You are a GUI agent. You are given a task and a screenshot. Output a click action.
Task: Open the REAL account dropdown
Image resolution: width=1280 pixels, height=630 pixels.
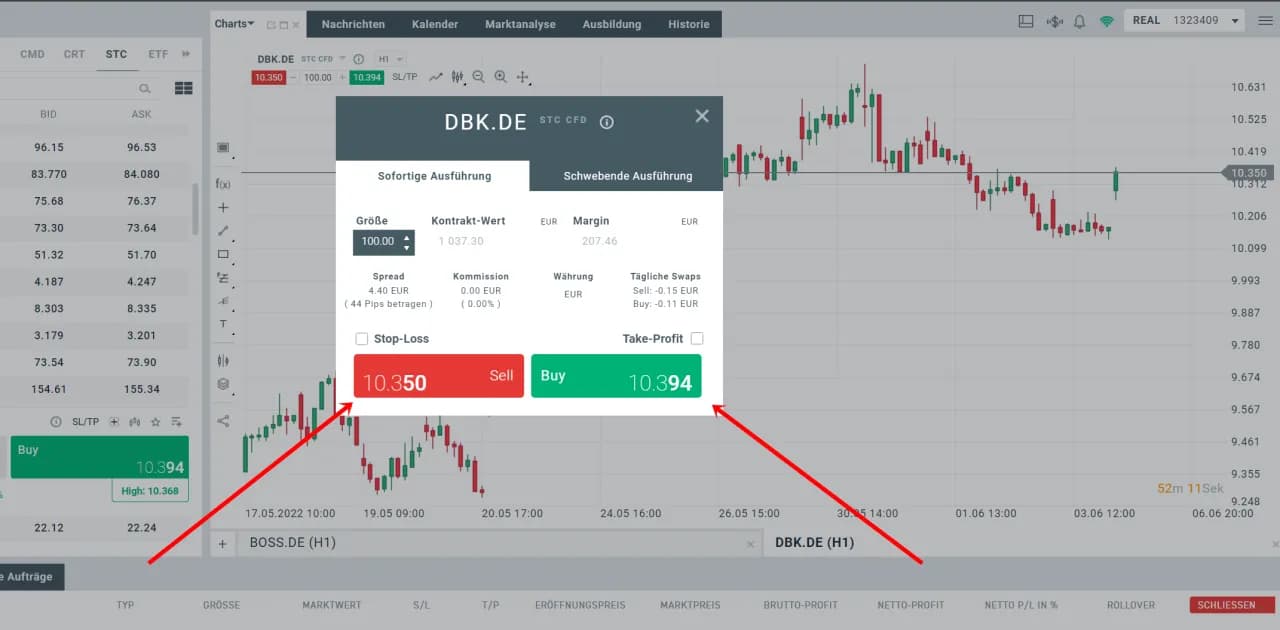tap(1185, 21)
